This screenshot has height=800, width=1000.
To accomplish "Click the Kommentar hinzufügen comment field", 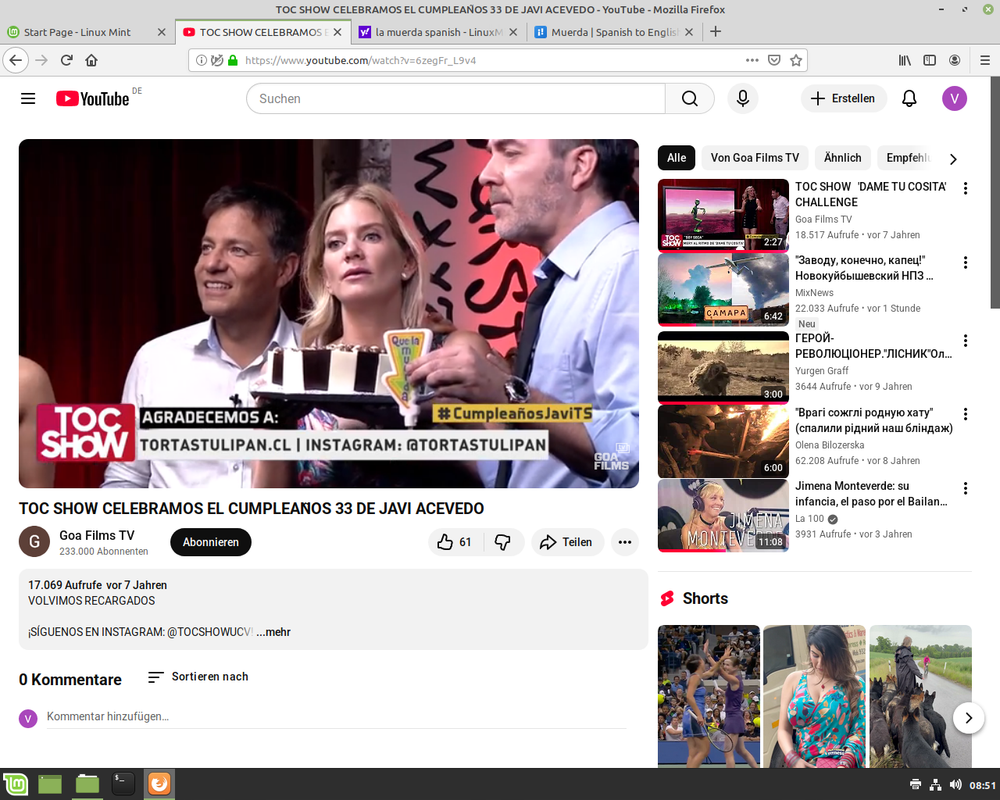I will [x=336, y=716].
